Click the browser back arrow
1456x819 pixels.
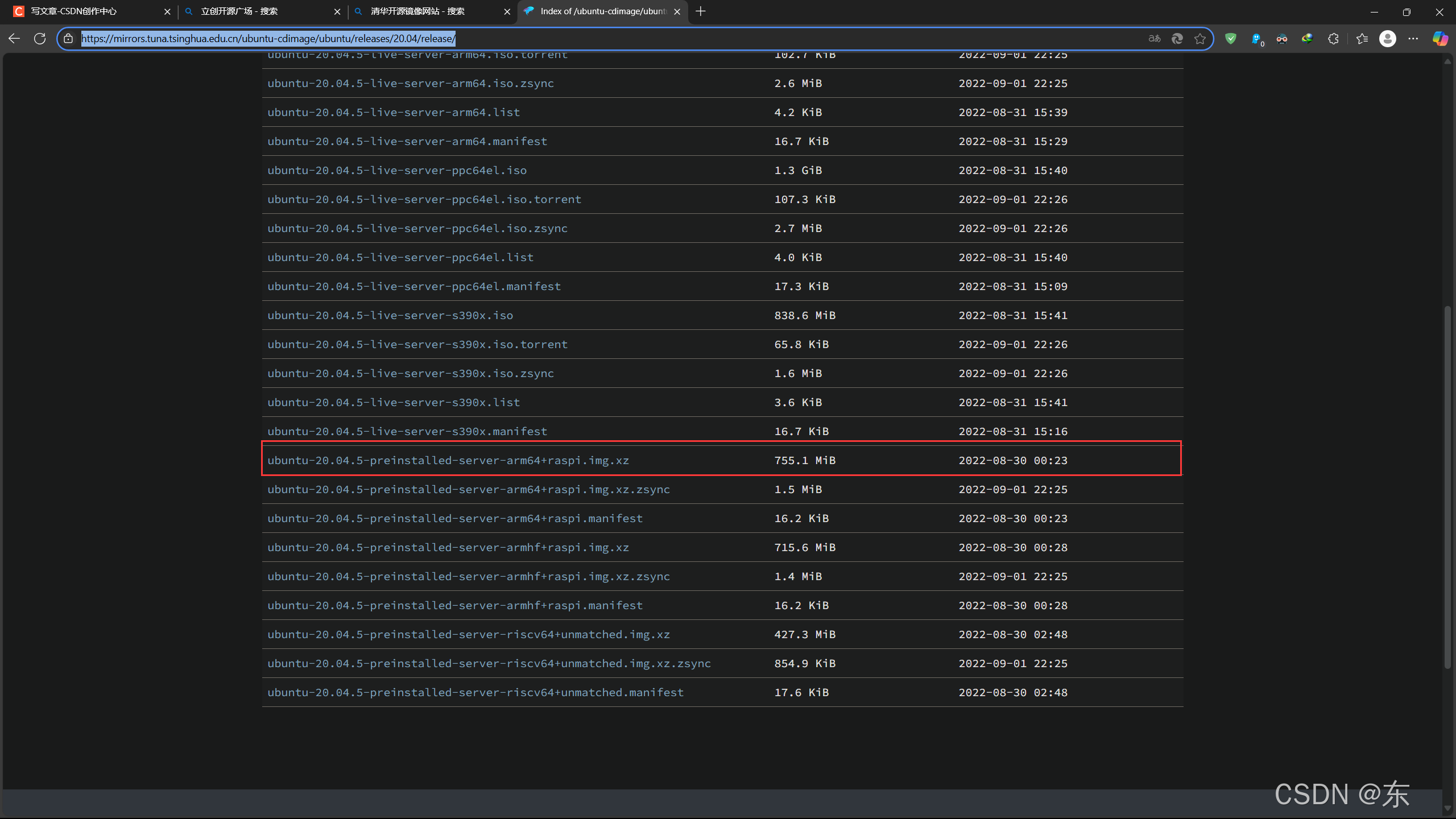[x=14, y=39]
